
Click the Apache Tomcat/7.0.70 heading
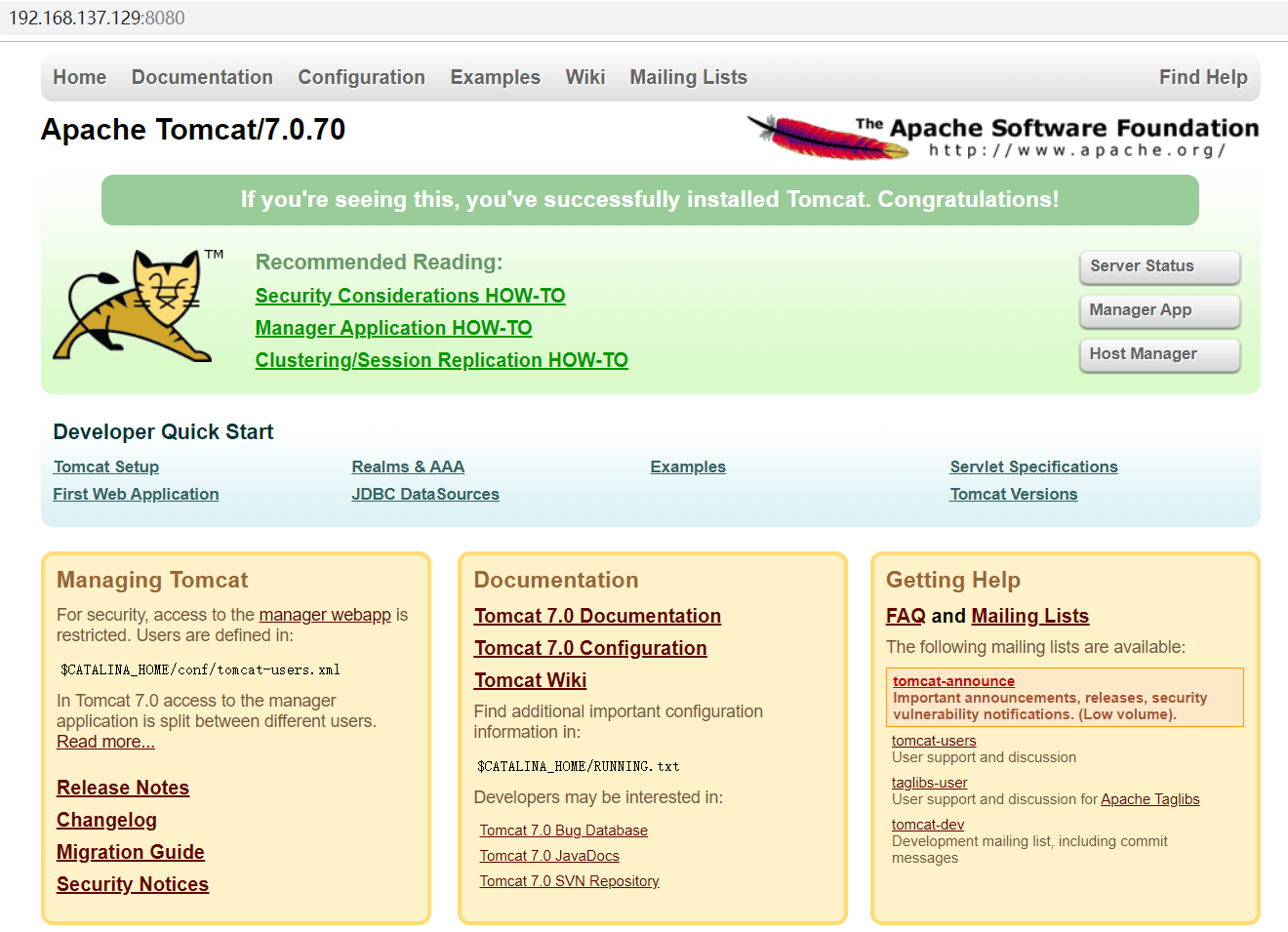tap(193, 130)
